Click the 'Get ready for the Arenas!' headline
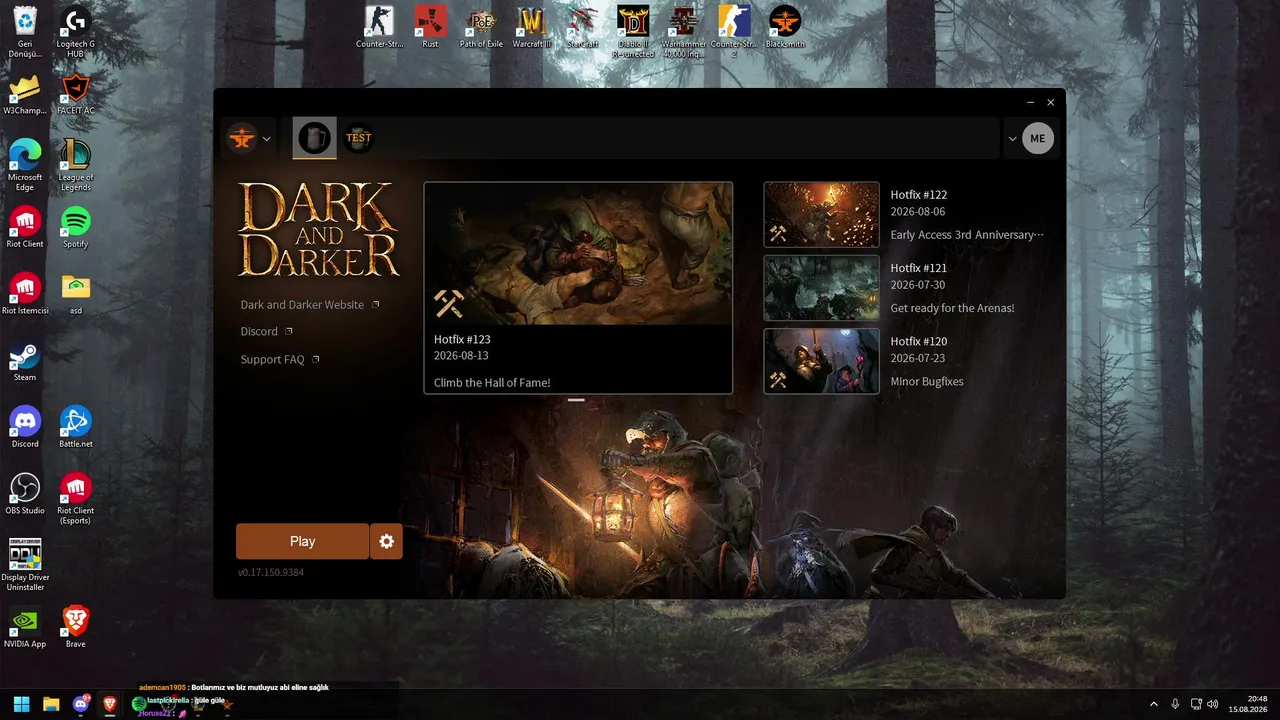The image size is (1280, 720). (x=952, y=308)
